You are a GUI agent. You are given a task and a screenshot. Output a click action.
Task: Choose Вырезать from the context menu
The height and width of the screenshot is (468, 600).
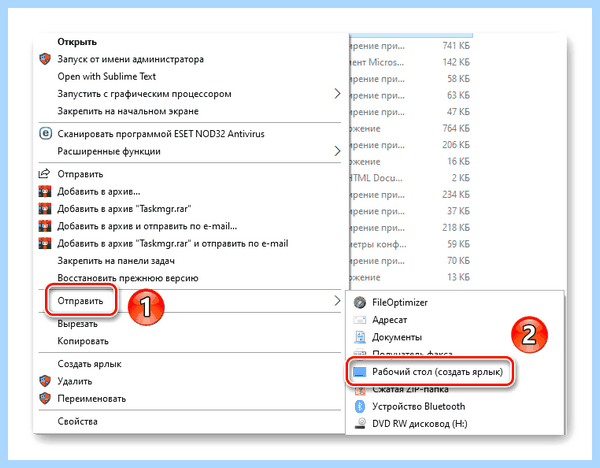[77, 324]
